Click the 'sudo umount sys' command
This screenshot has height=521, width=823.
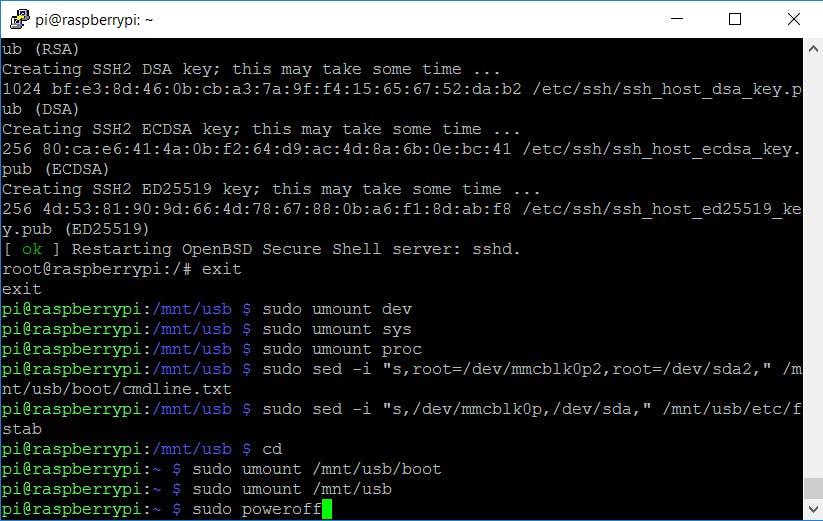tap(337, 329)
